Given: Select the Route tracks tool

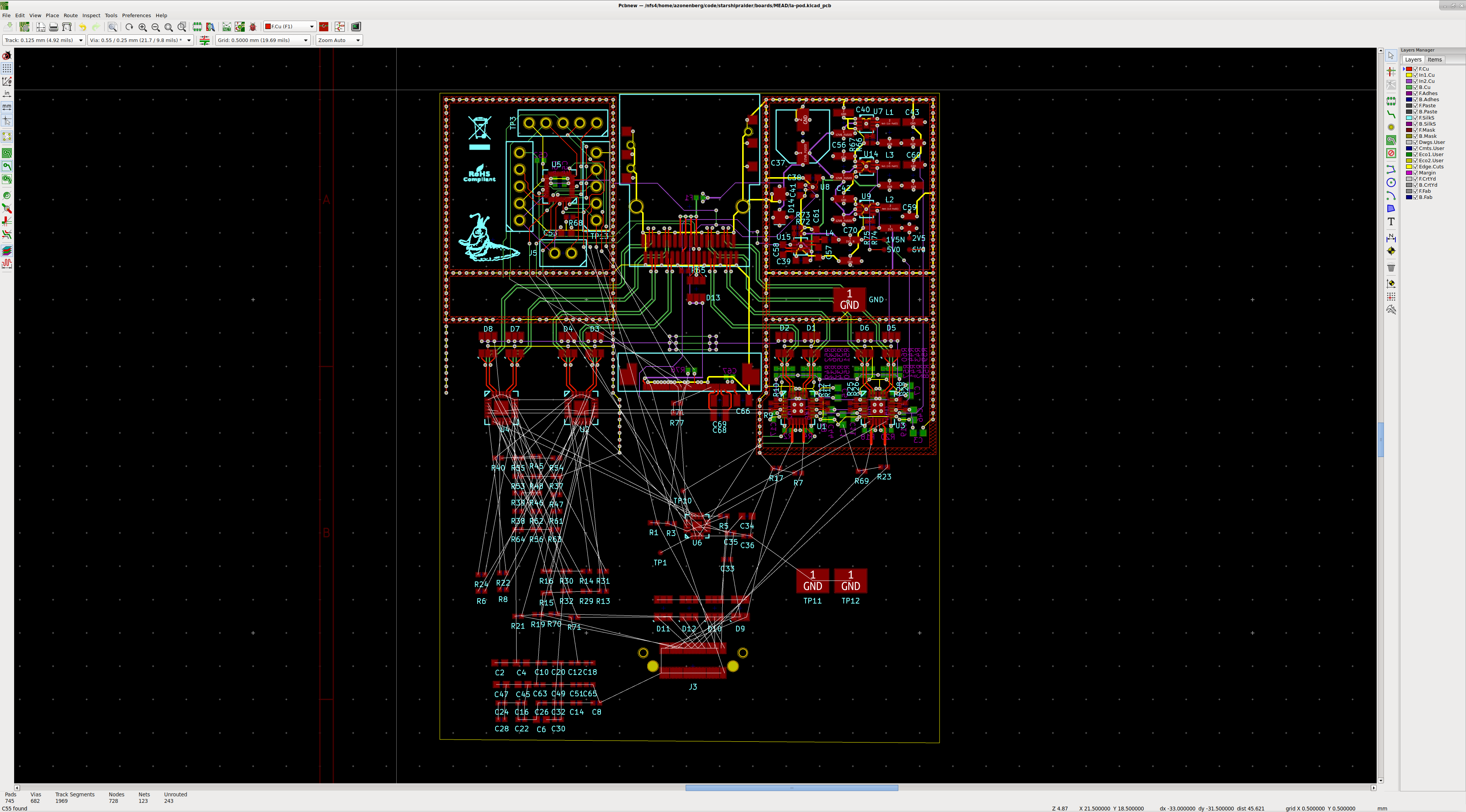Looking at the screenshot, I should [x=1391, y=115].
